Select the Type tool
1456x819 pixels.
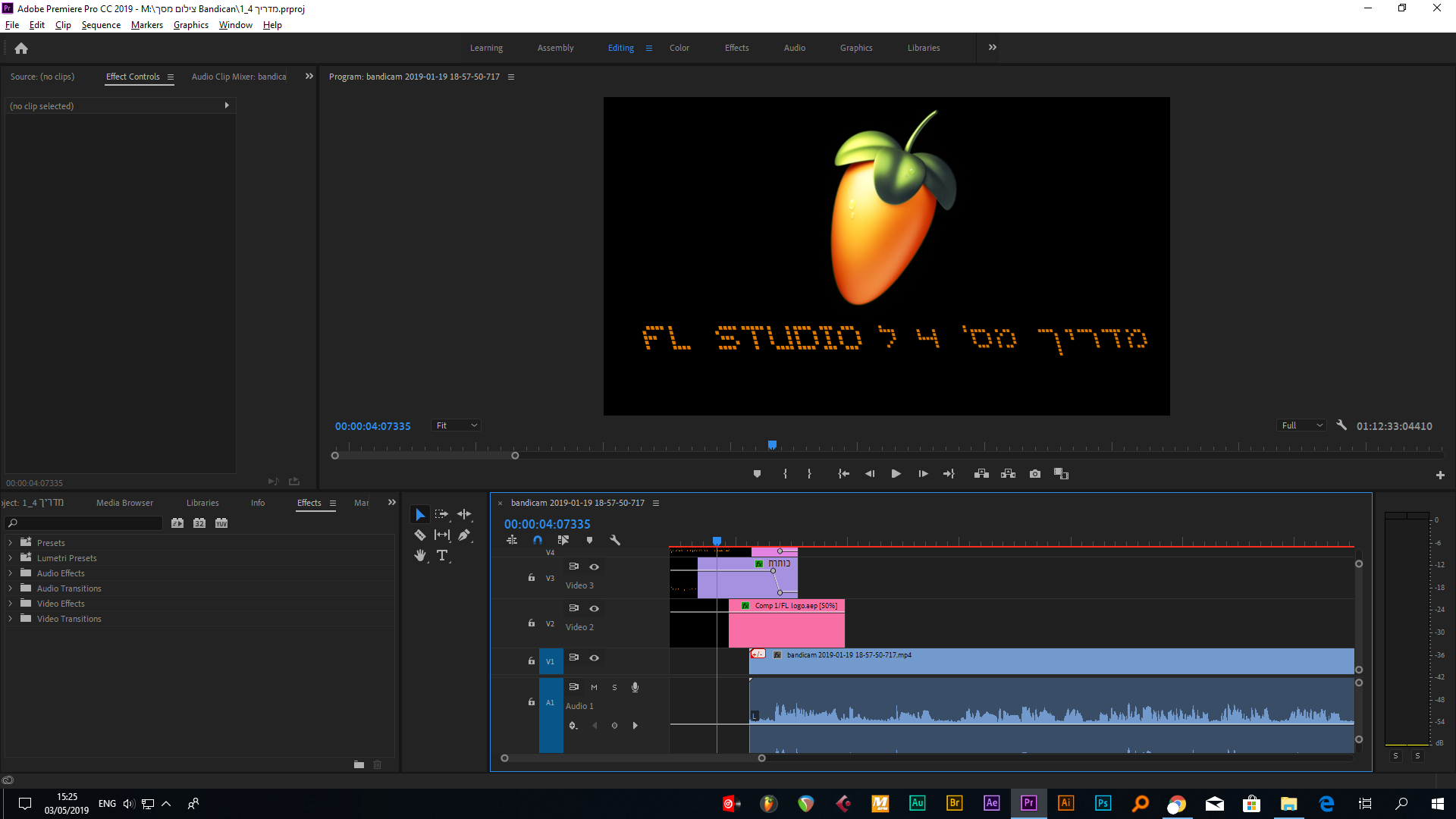click(442, 556)
